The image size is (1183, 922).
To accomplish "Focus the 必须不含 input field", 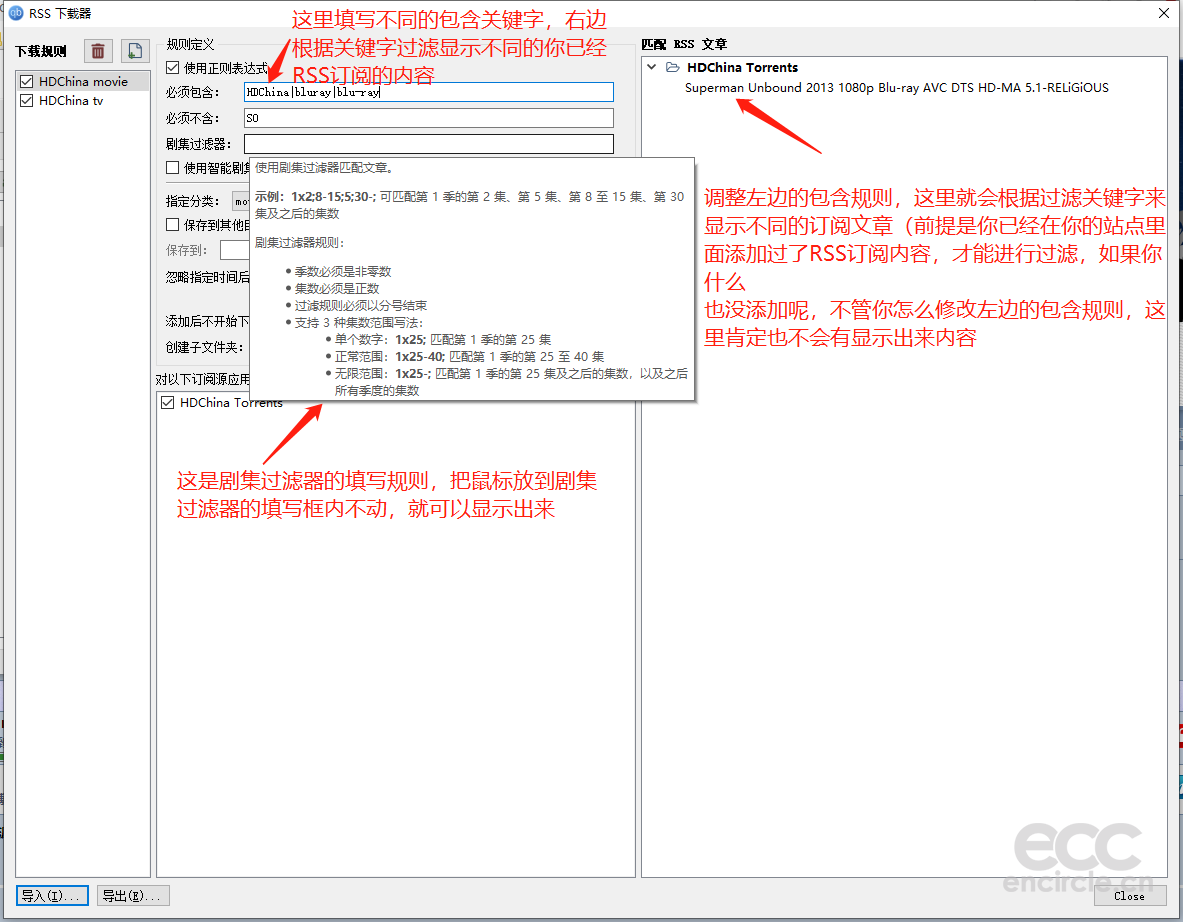I will (x=428, y=118).
